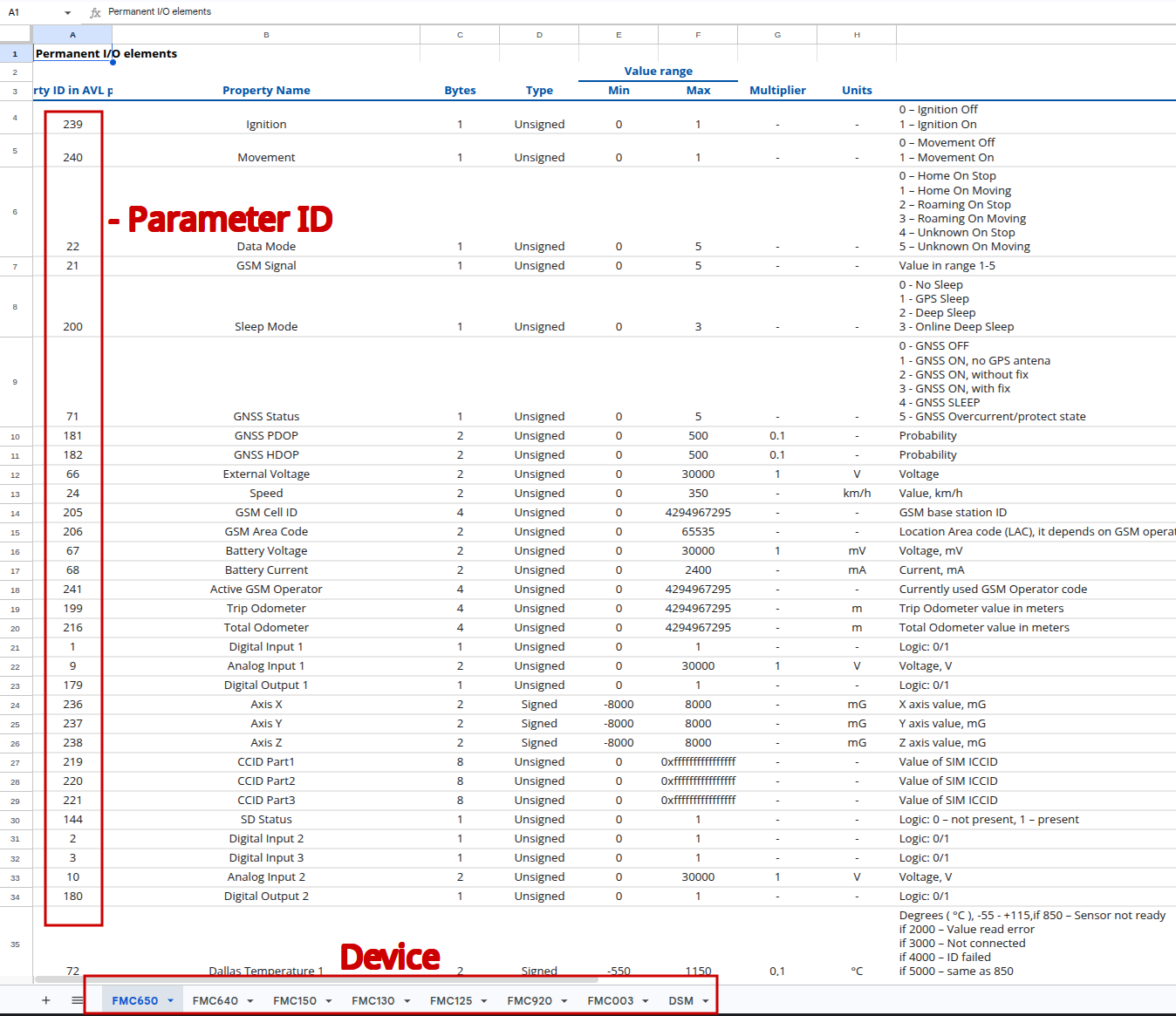Image resolution: width=1176 pixels, height=1016 pixels.
Task: Select the 'Battery Current' cell
Action: coord(266,570)
